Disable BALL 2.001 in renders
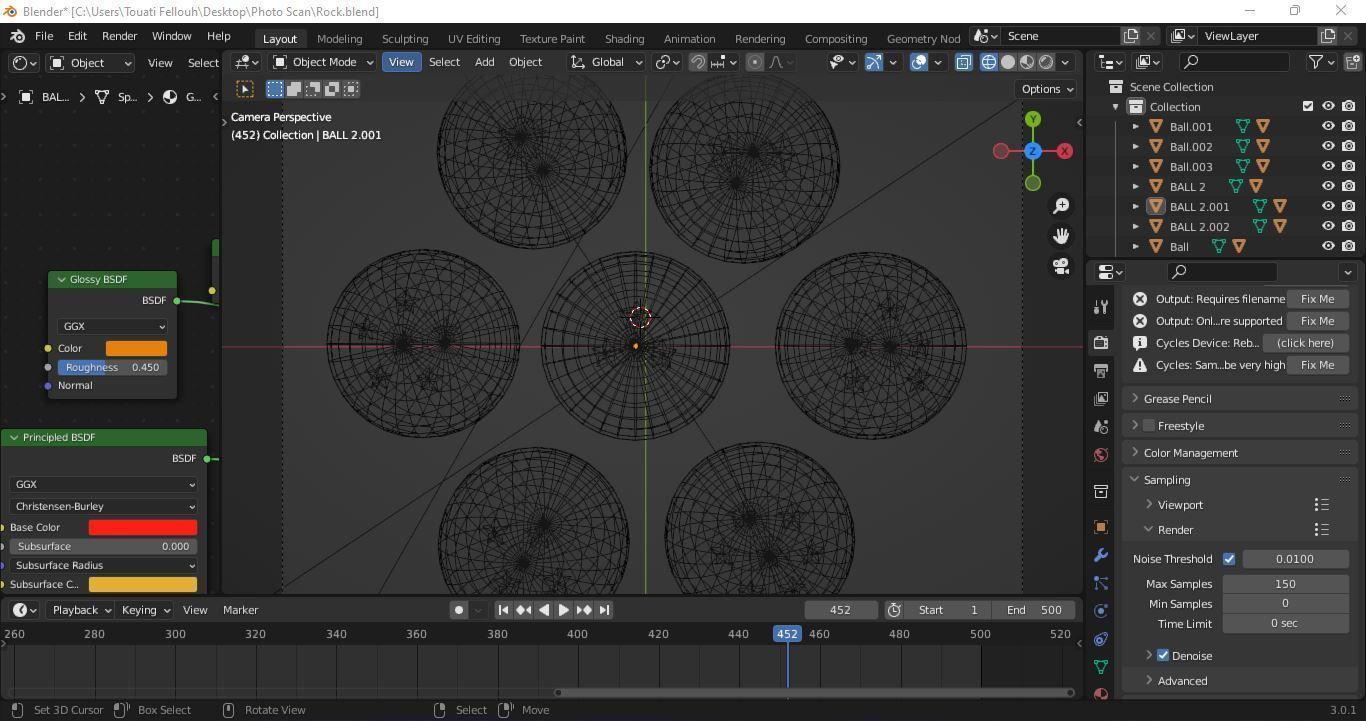The width and height of the screenshot is (1366, 721). (x=1348, y=207)
